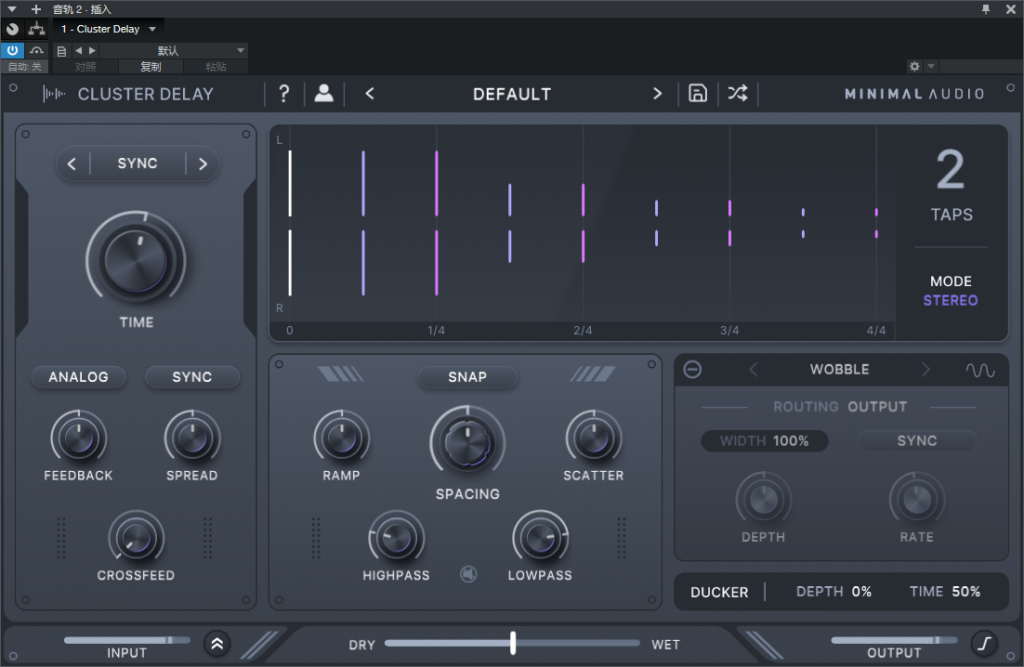This screenshot has height=667, width=1024.
Task: Click the CROSSFEED knob
Action: click(x=136, y=538)
